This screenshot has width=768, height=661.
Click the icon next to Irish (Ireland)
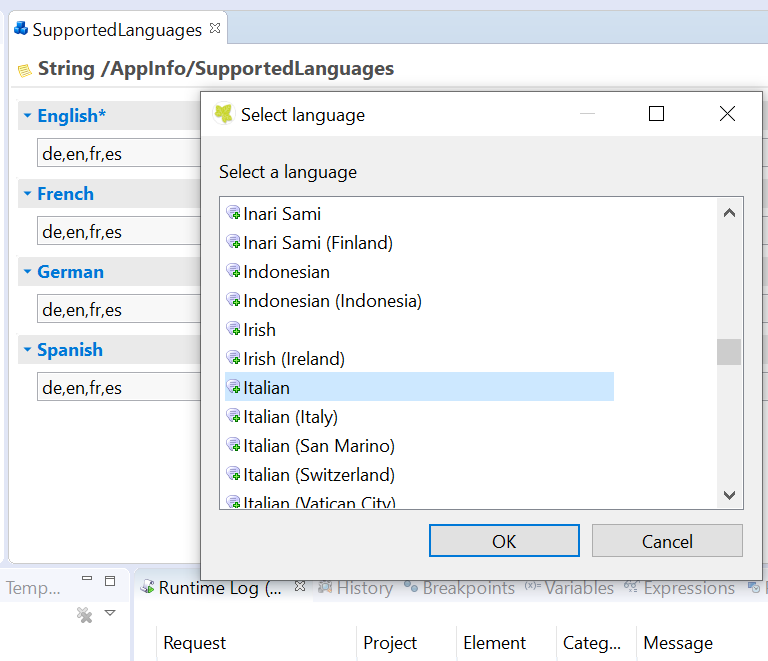(233, 358)
